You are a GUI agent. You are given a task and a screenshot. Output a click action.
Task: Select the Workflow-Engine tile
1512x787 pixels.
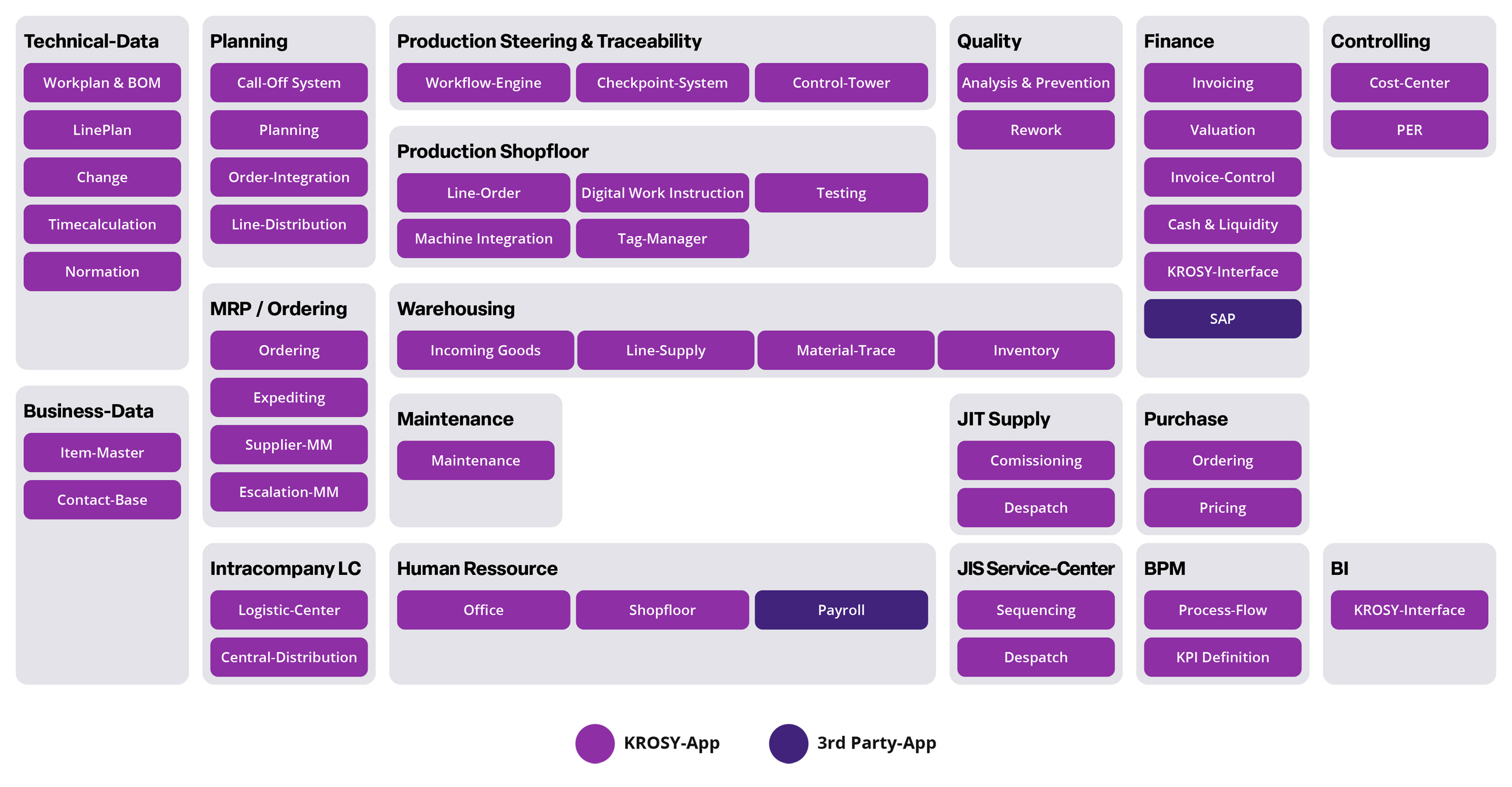click(x=483, y=83)
